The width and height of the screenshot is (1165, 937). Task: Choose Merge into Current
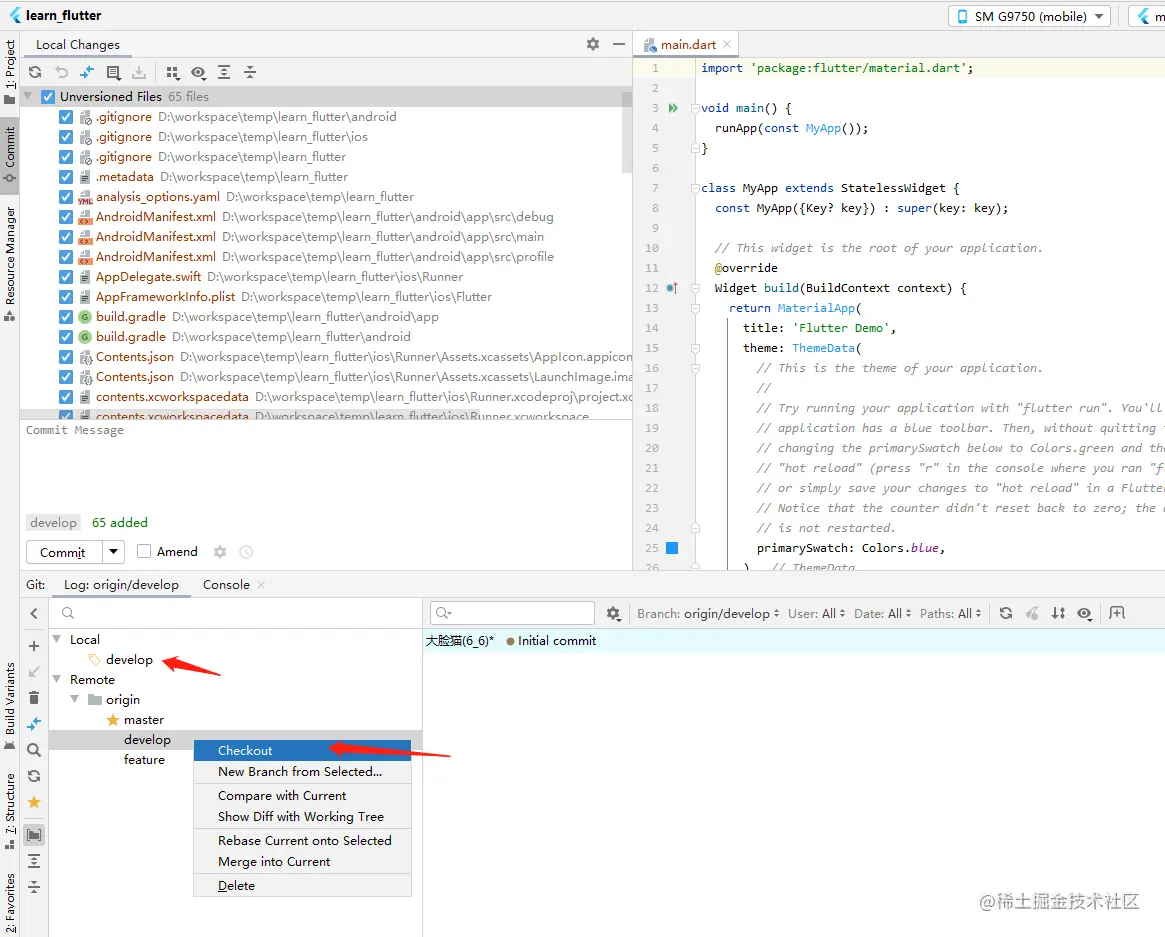(302, 862)
